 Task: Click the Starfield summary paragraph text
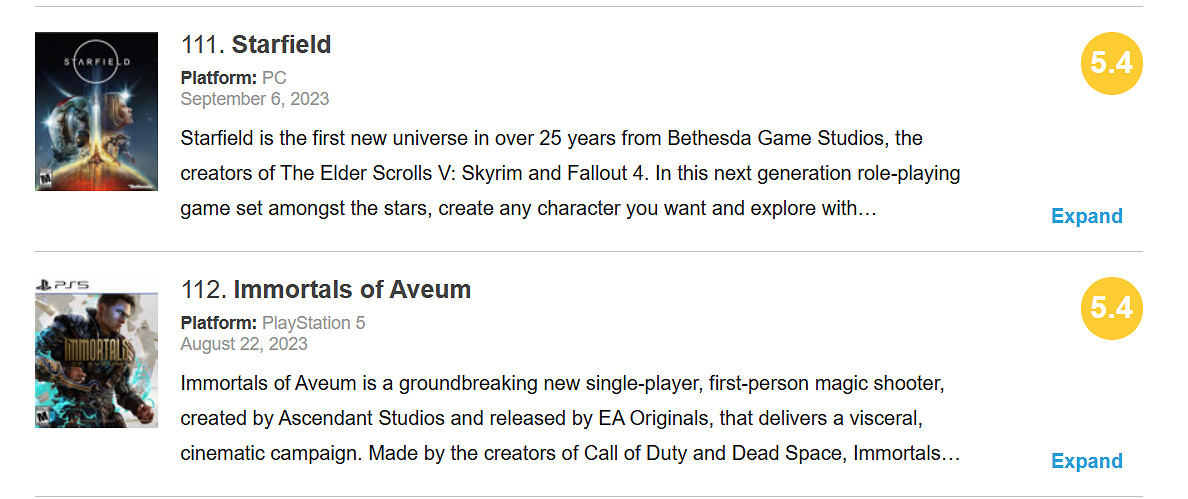point(570,174)
